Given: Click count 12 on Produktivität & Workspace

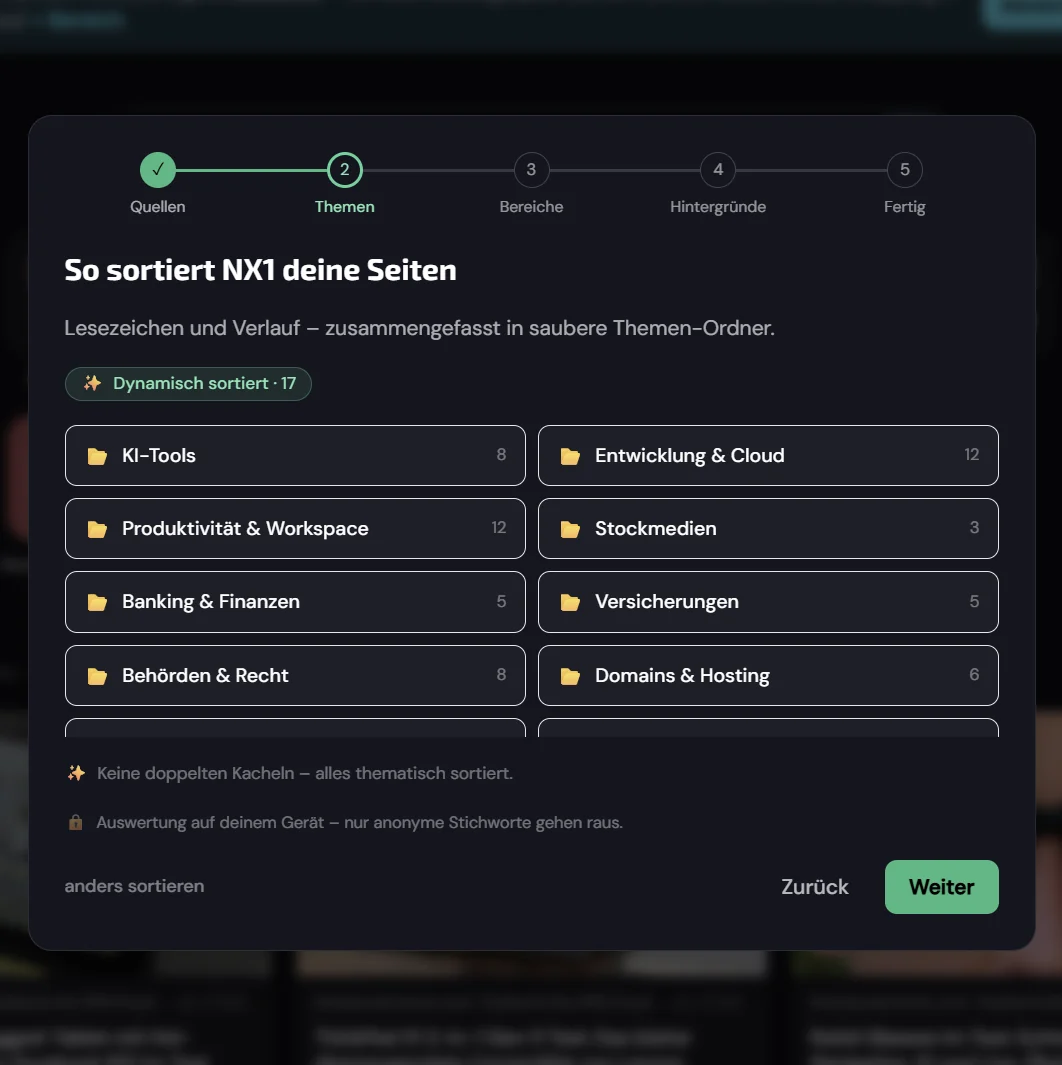Looking at the screenshot, I should pos(499,528).
